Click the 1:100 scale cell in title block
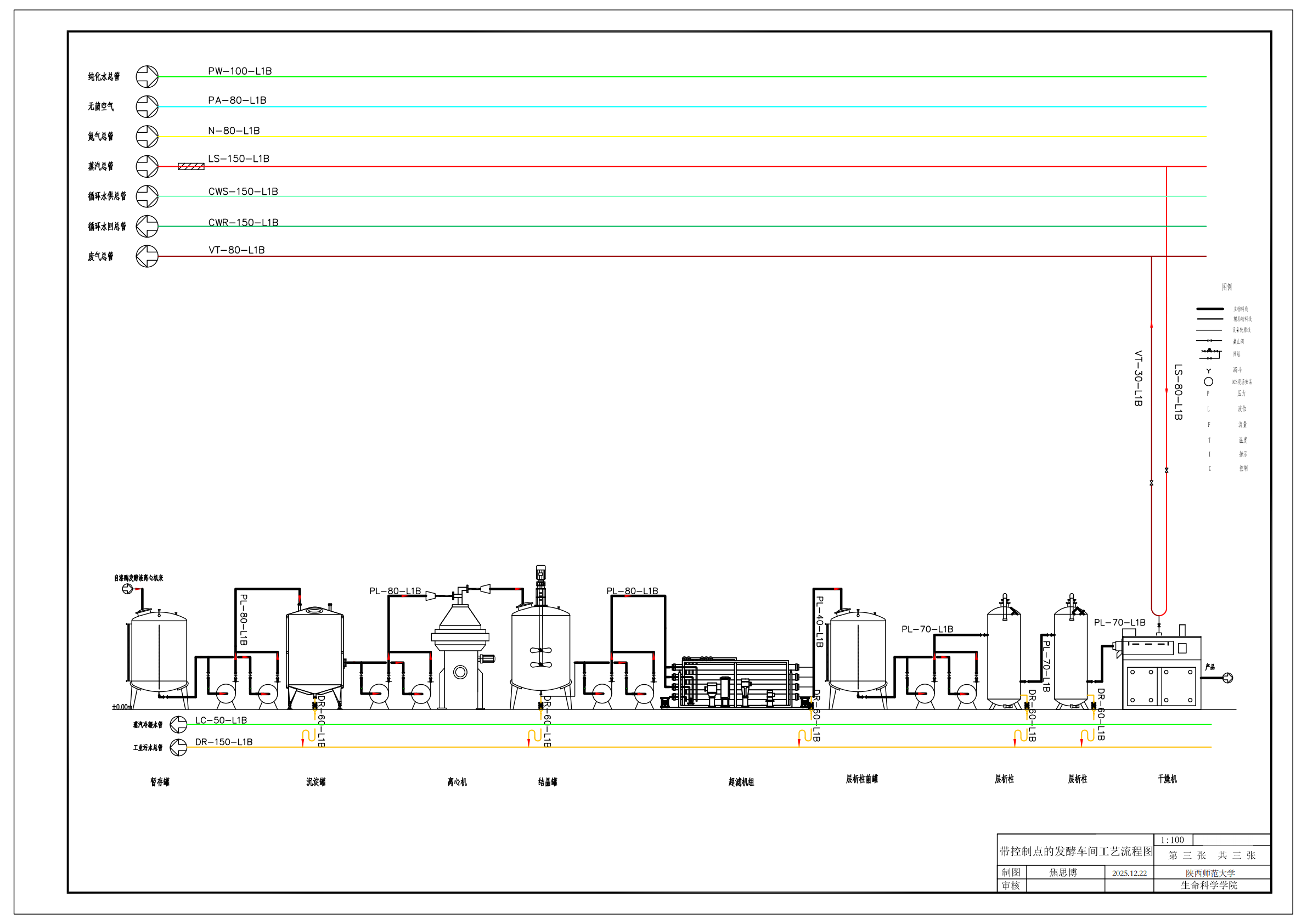The image size is (1307, 924). tap(1172, 840)
